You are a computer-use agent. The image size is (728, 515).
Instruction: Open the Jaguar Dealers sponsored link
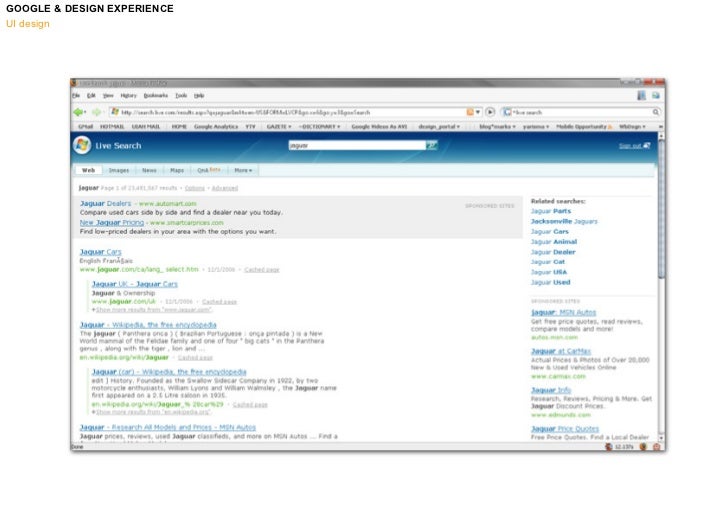tap(105, 203)
